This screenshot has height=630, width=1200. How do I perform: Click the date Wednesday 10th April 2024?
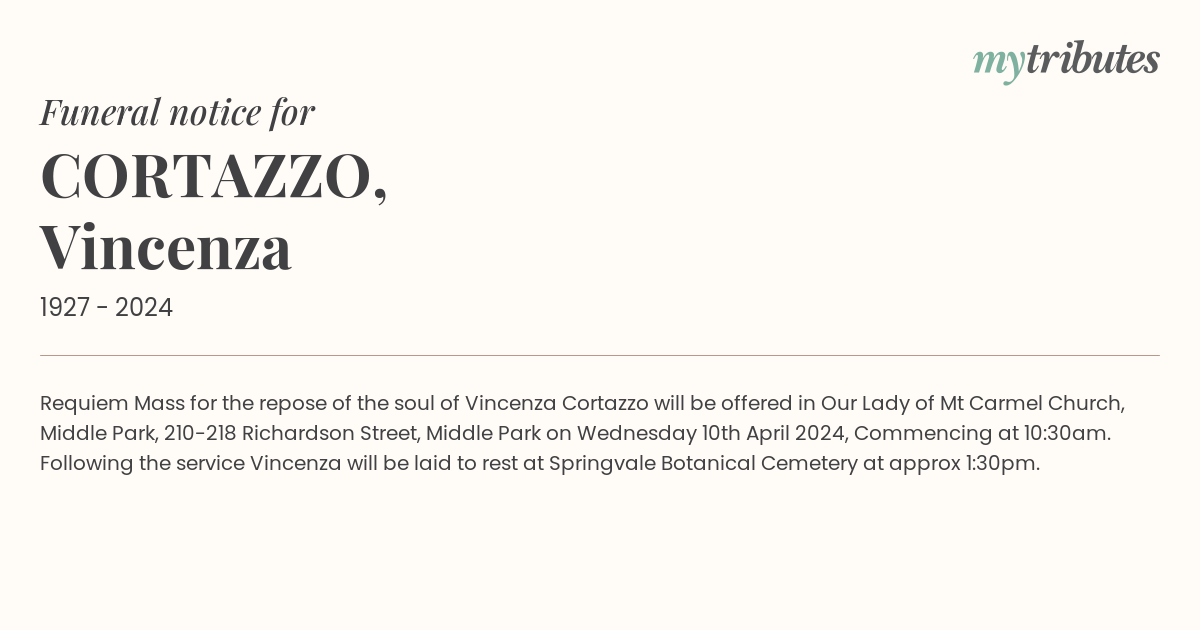click(x=711, y=433)
